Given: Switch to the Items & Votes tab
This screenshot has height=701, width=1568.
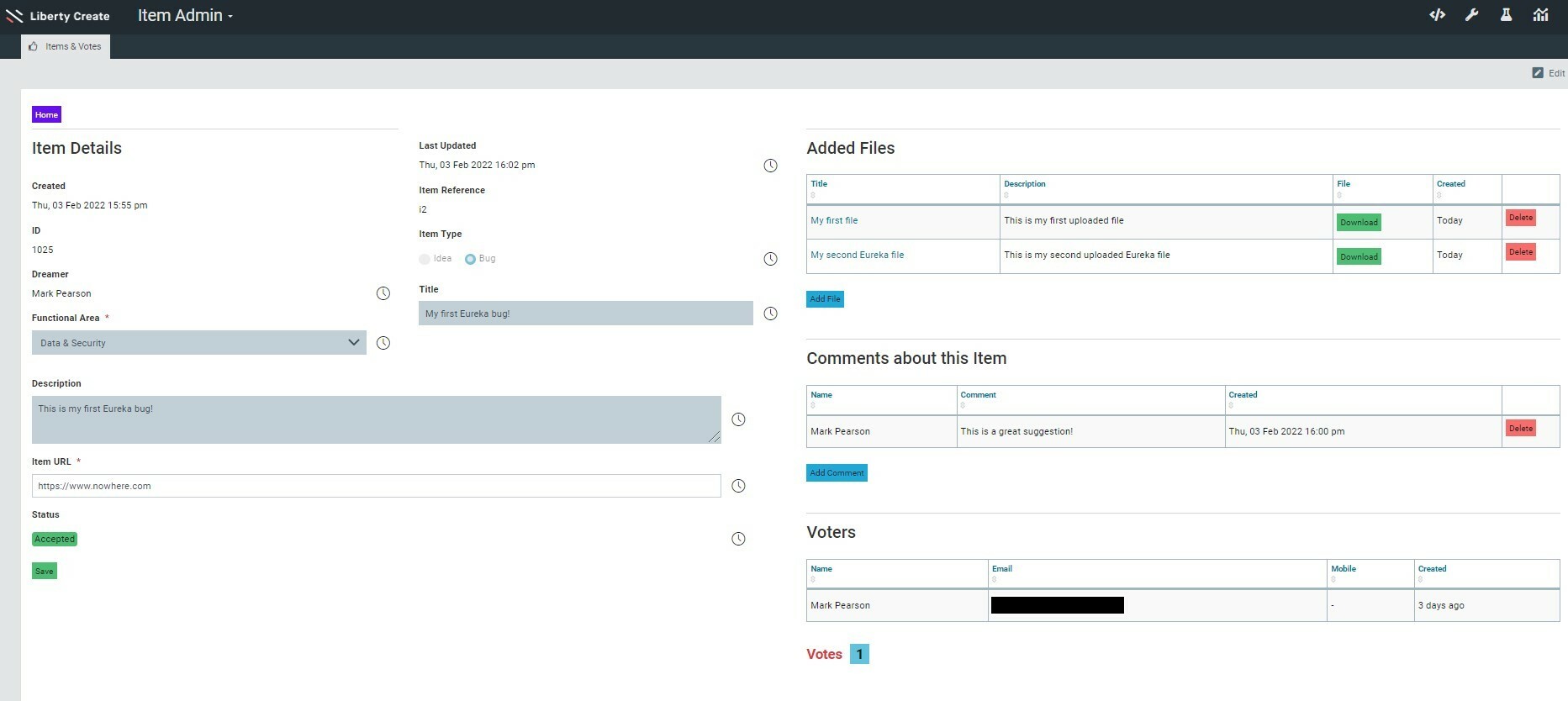Looking at the screenshot, I should click(66, 47).
